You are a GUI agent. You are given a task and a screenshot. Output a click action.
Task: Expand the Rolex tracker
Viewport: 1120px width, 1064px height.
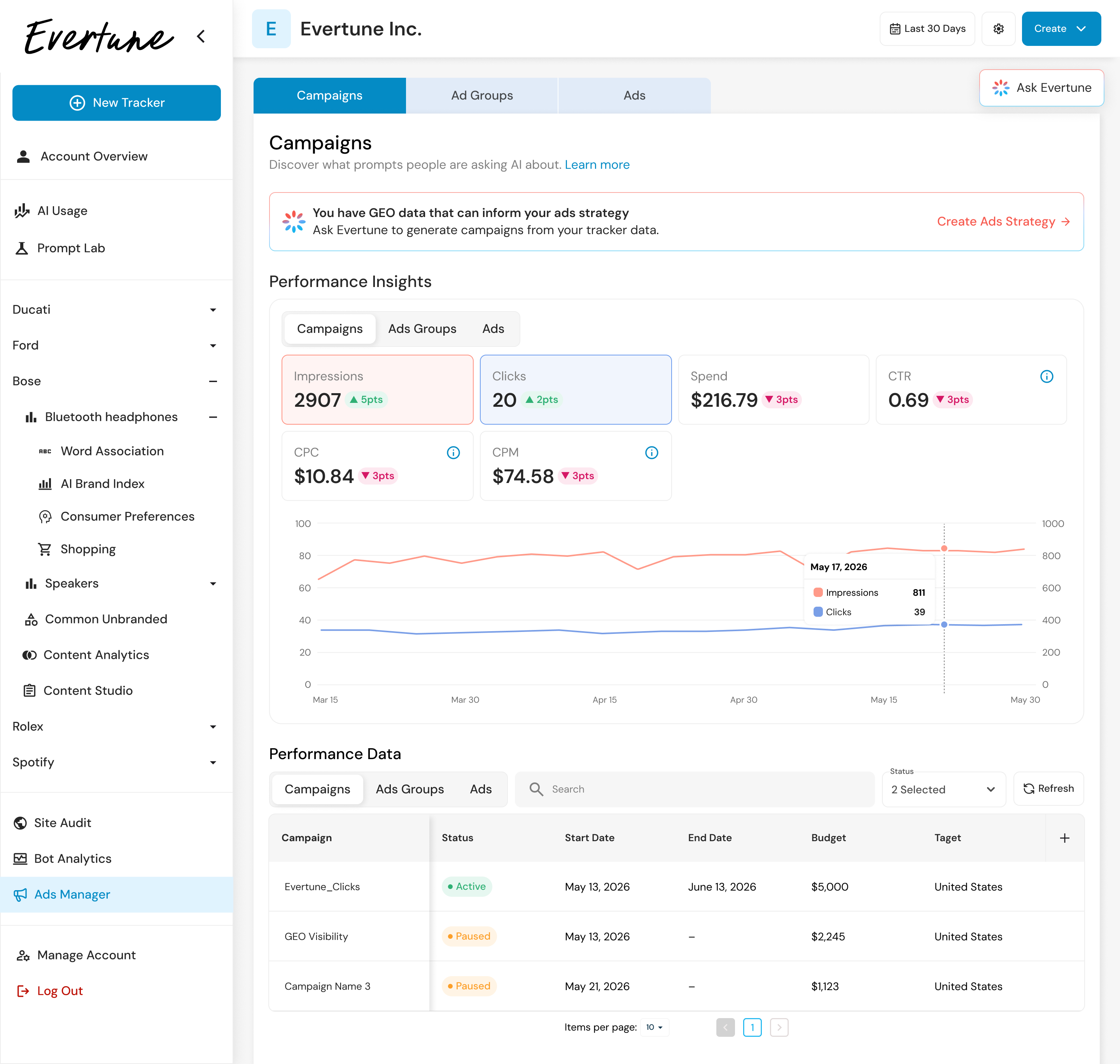213,726
